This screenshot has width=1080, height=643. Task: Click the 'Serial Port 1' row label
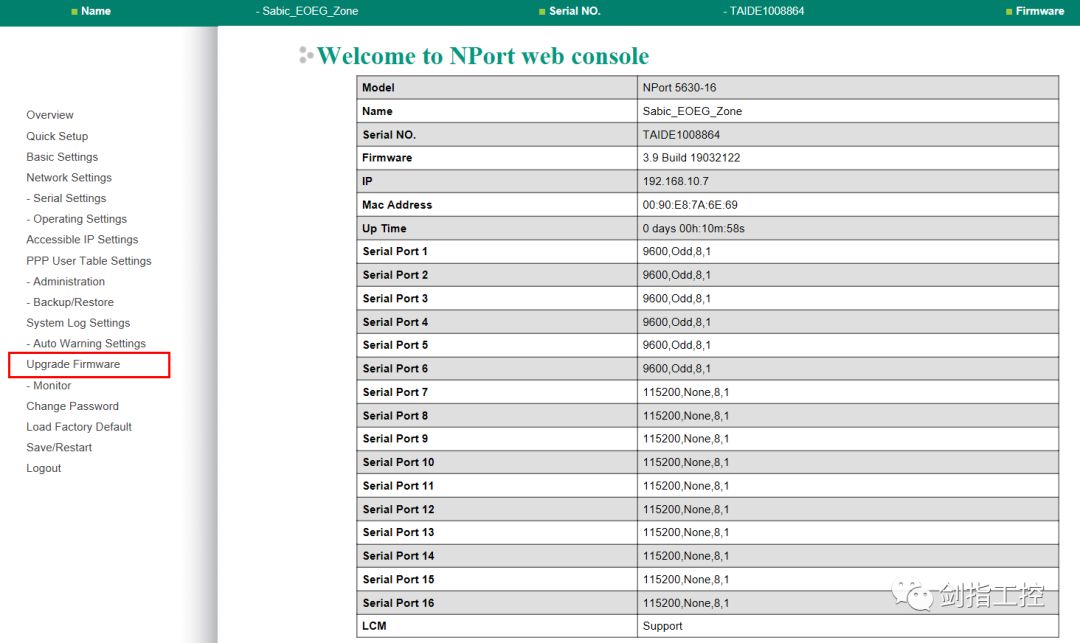point(395,251)
